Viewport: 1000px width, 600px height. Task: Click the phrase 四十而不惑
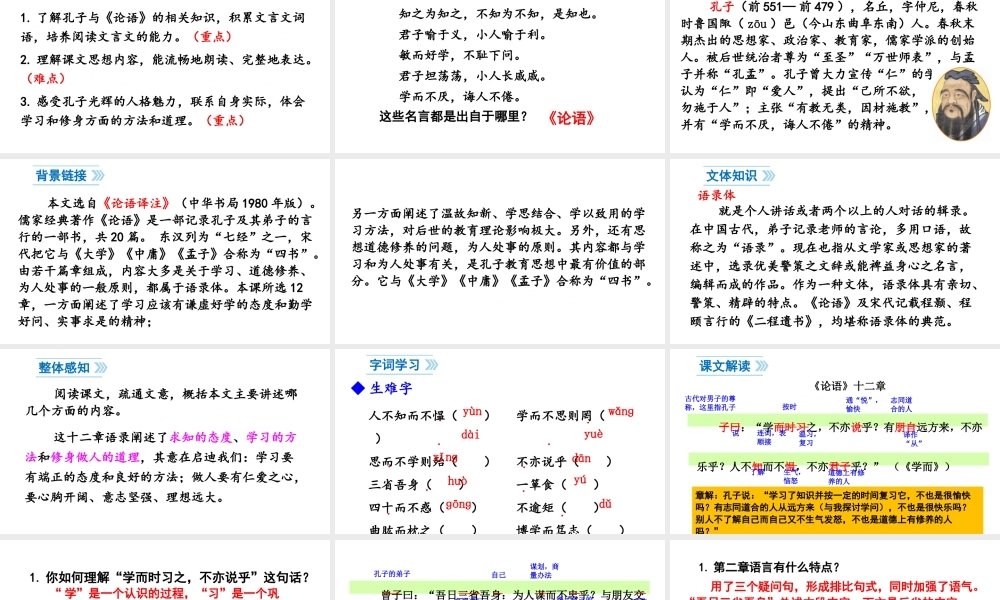pos(400,507)
